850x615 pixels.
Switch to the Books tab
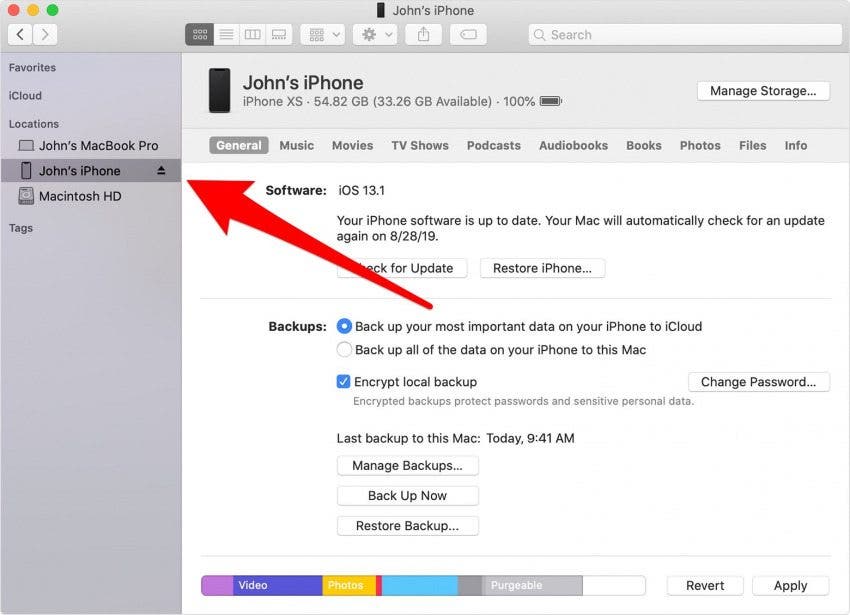pyautogui.click(x=644, y=145)
